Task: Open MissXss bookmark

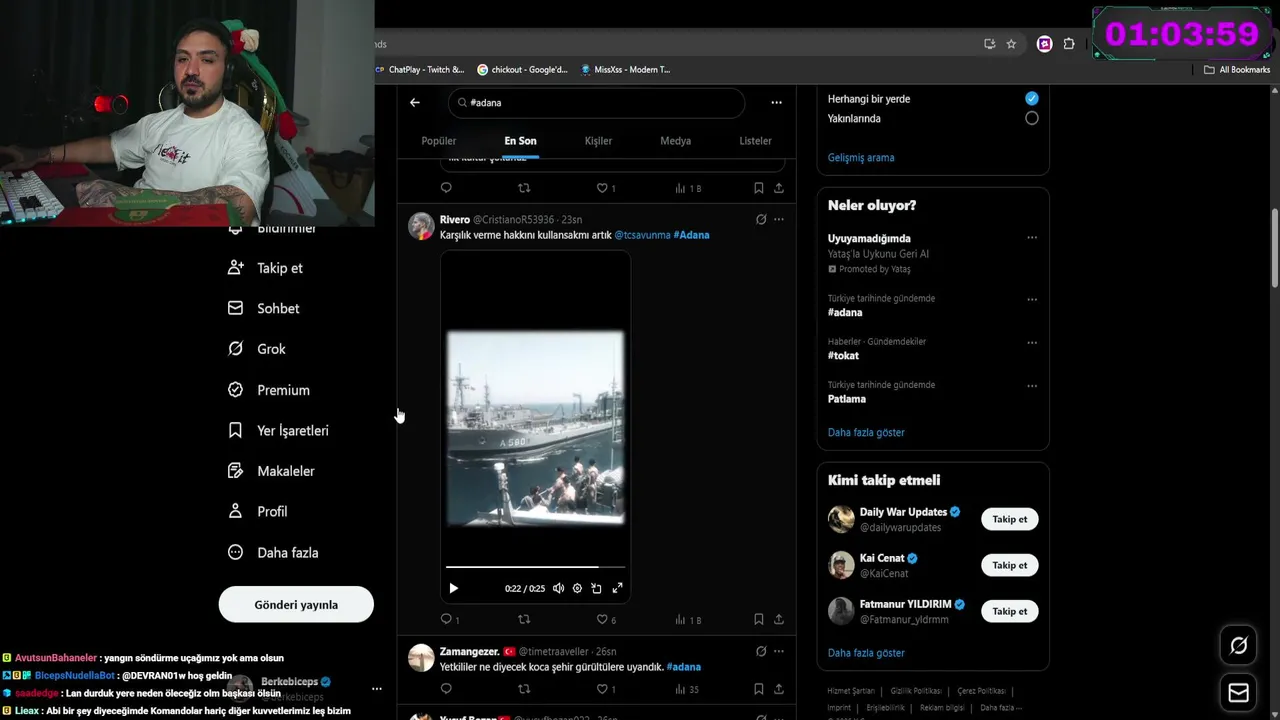Action: coord(625,70)
